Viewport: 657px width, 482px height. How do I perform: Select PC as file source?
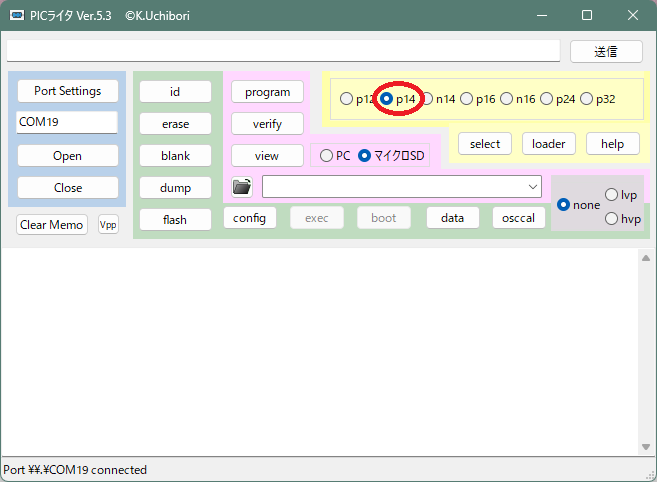[326, 156]
